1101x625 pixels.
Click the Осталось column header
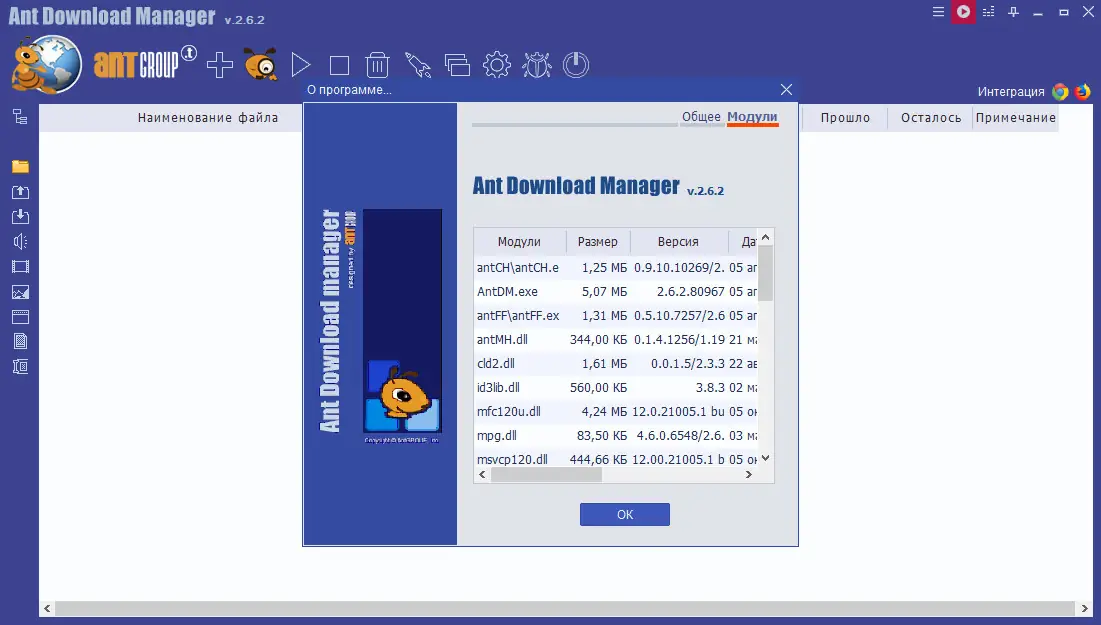click(x=931, y=118)
